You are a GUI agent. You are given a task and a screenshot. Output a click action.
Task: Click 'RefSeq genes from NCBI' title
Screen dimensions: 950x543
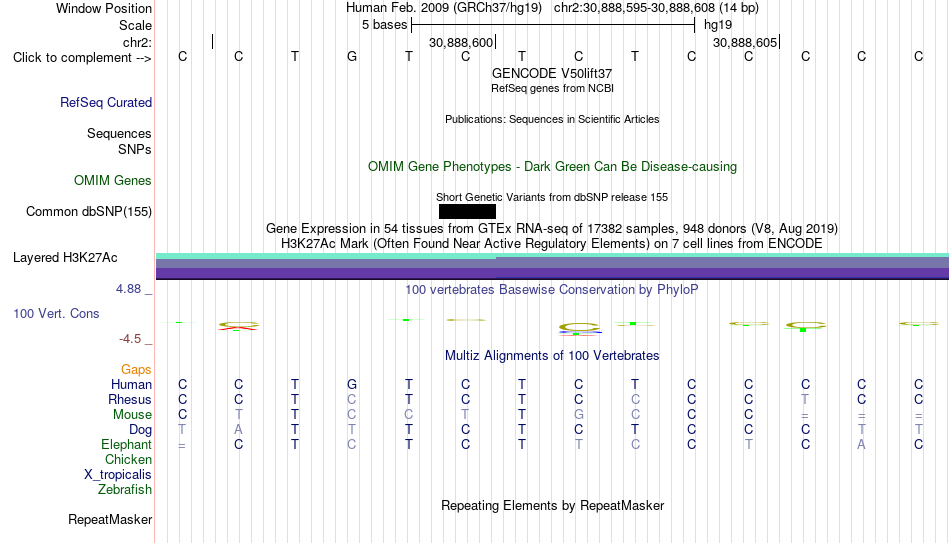553,88
